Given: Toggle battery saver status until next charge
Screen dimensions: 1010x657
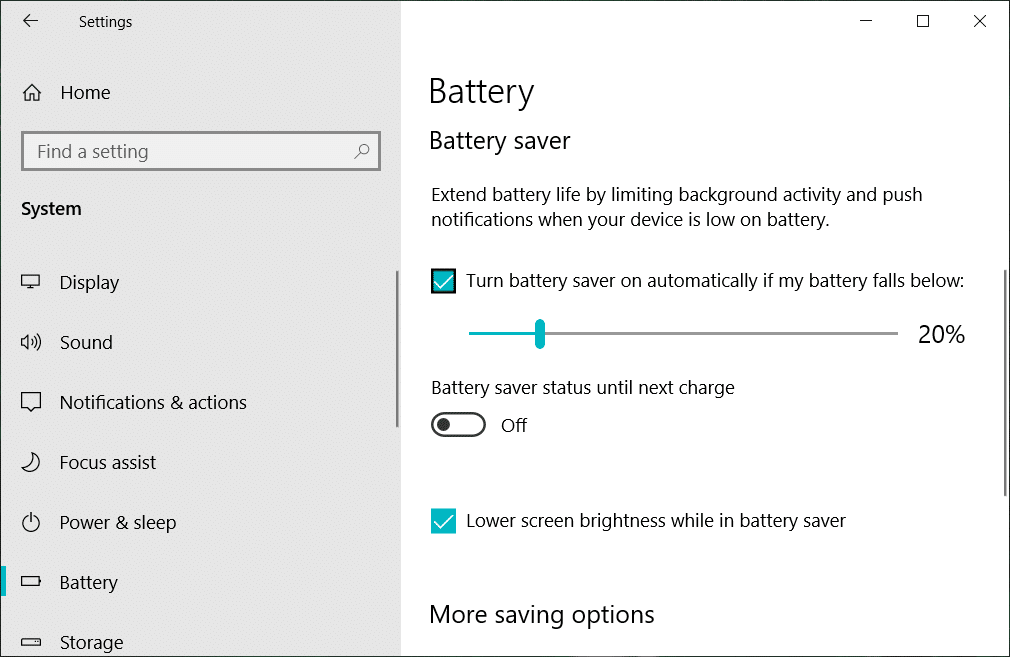Looking at the screenshot, I should click(458, 425).
